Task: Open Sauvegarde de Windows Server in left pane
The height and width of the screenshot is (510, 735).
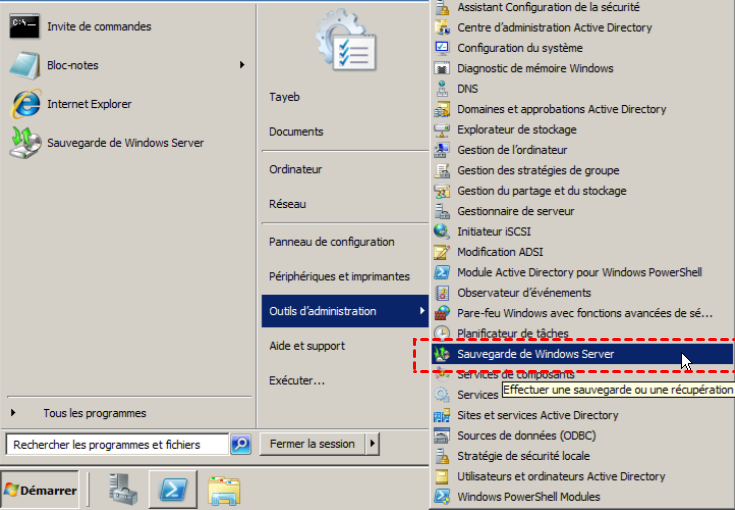Action: point(106,142)
